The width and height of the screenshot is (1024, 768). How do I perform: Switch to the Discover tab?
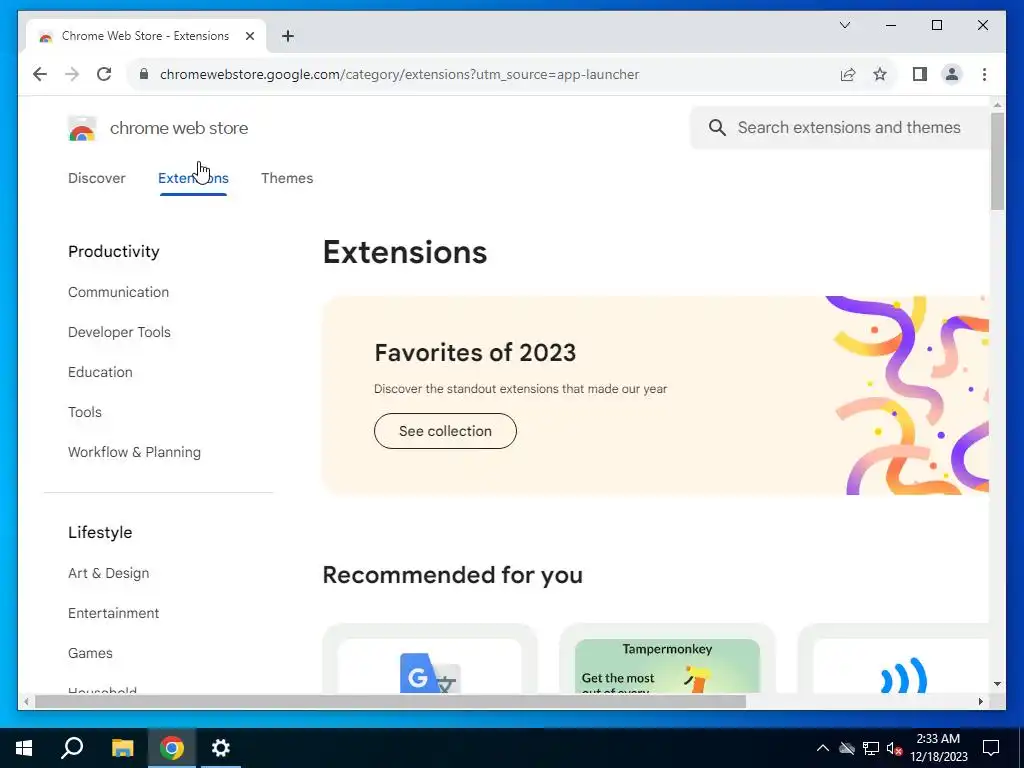[x=97, y=178]
